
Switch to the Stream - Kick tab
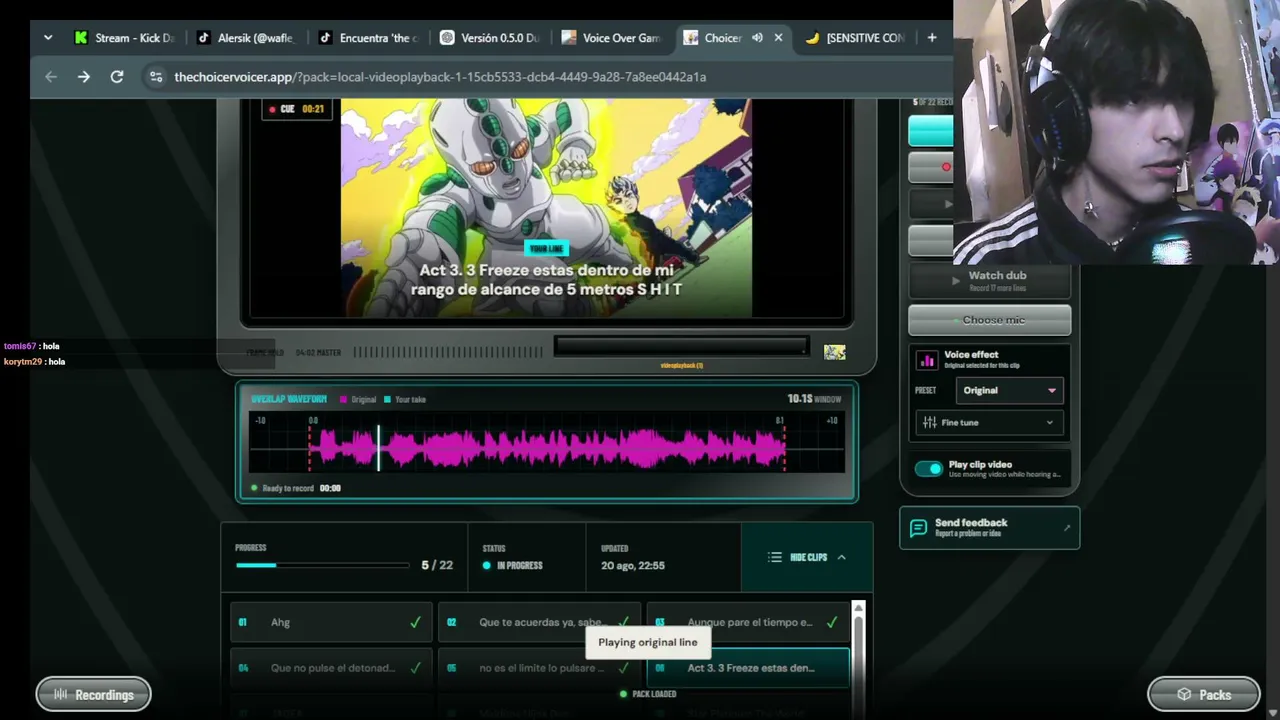pyautogui.click(x=124, y=38)
